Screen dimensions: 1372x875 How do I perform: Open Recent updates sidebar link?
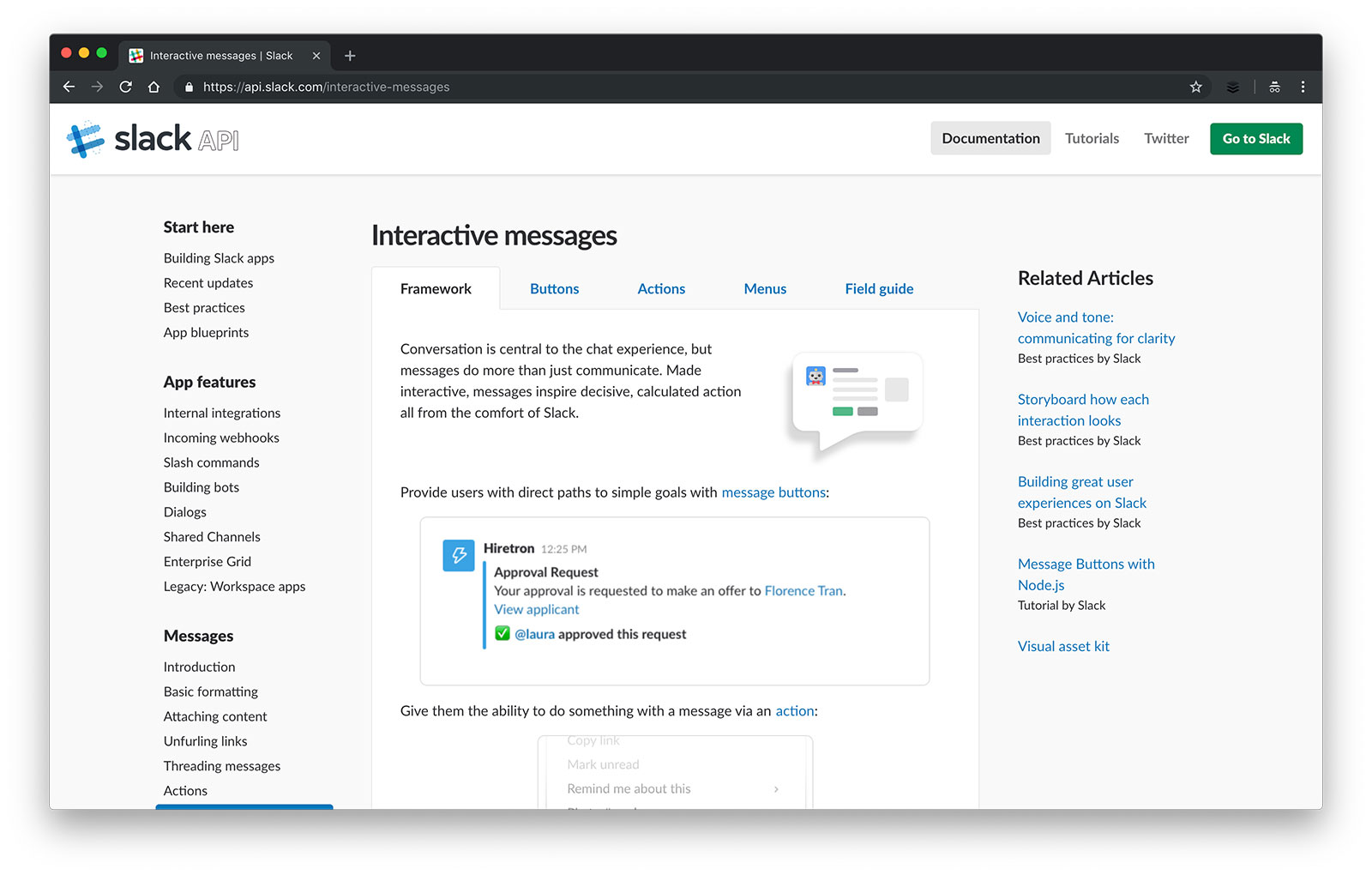208,282
